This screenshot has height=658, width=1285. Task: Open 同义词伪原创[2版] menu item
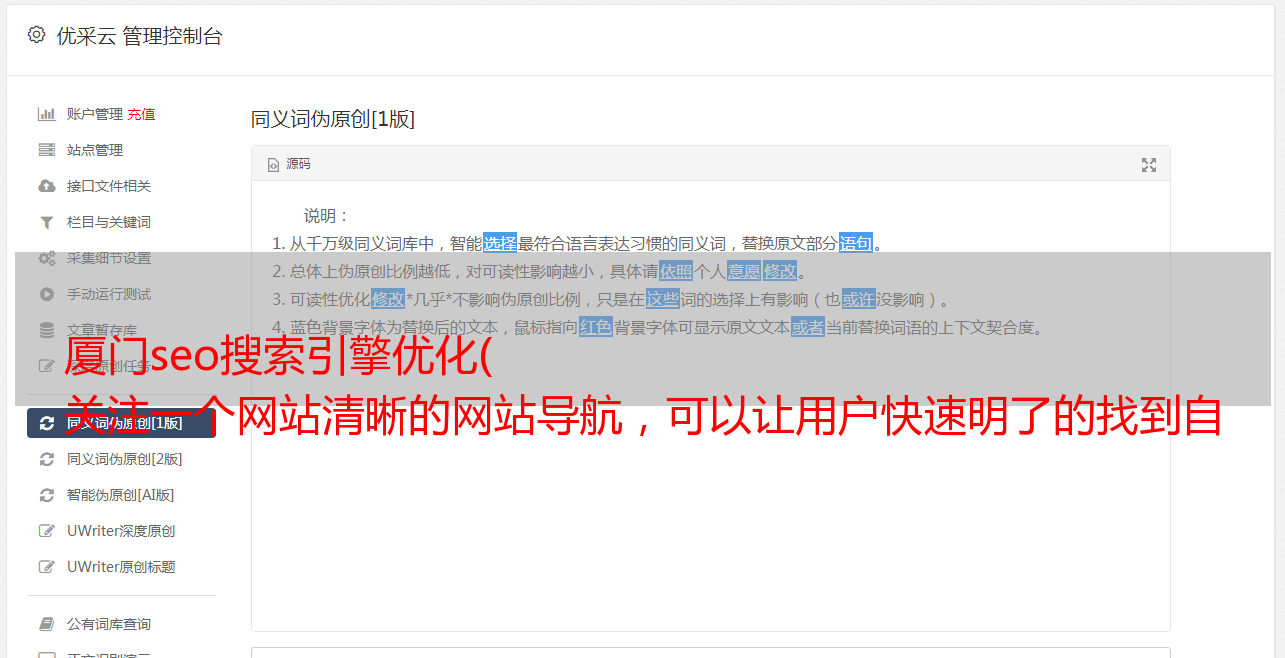pyautogui.click(x=121, y=459)
